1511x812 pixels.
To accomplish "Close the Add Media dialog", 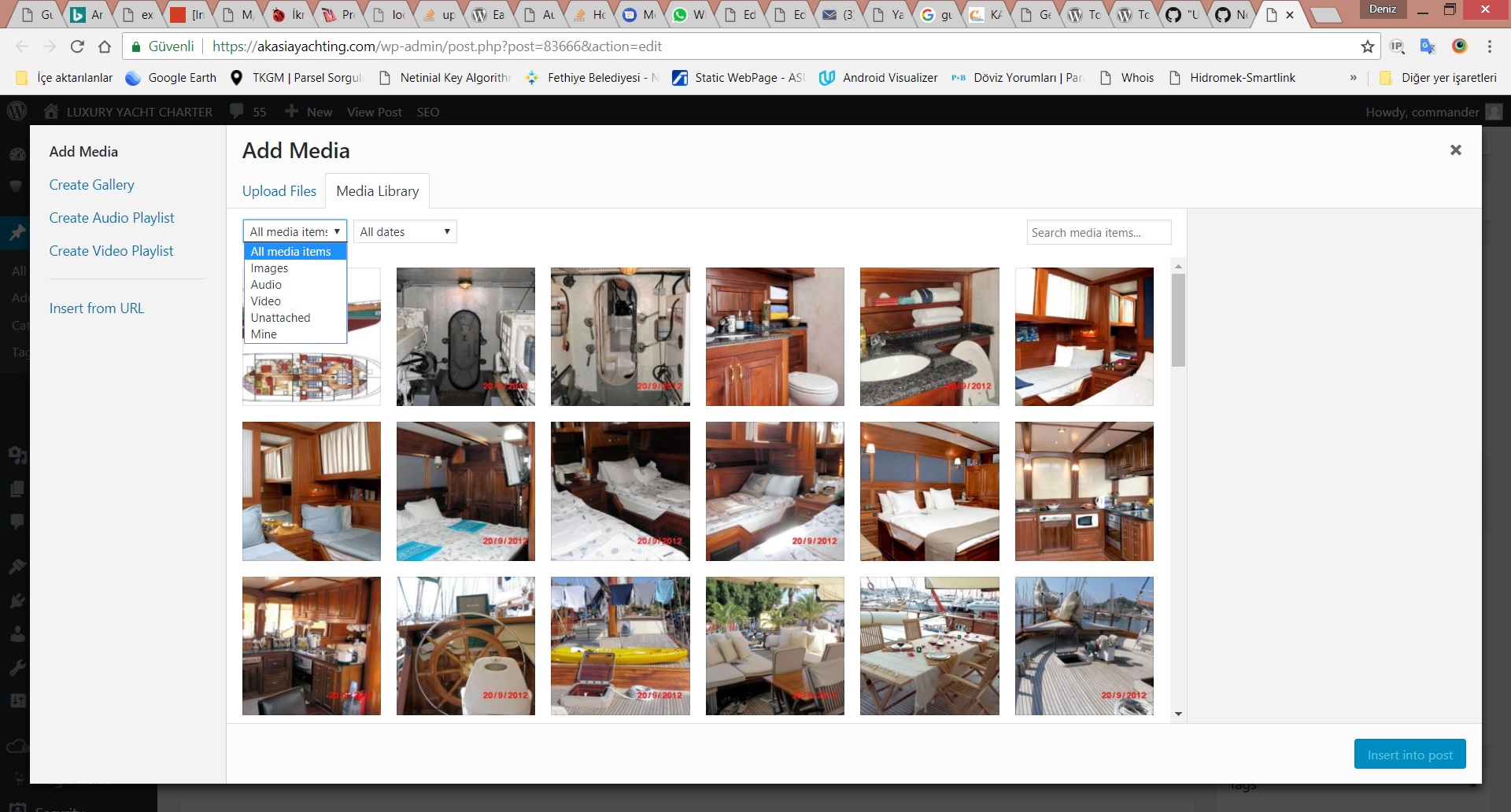I will (x=1455, y=149).
